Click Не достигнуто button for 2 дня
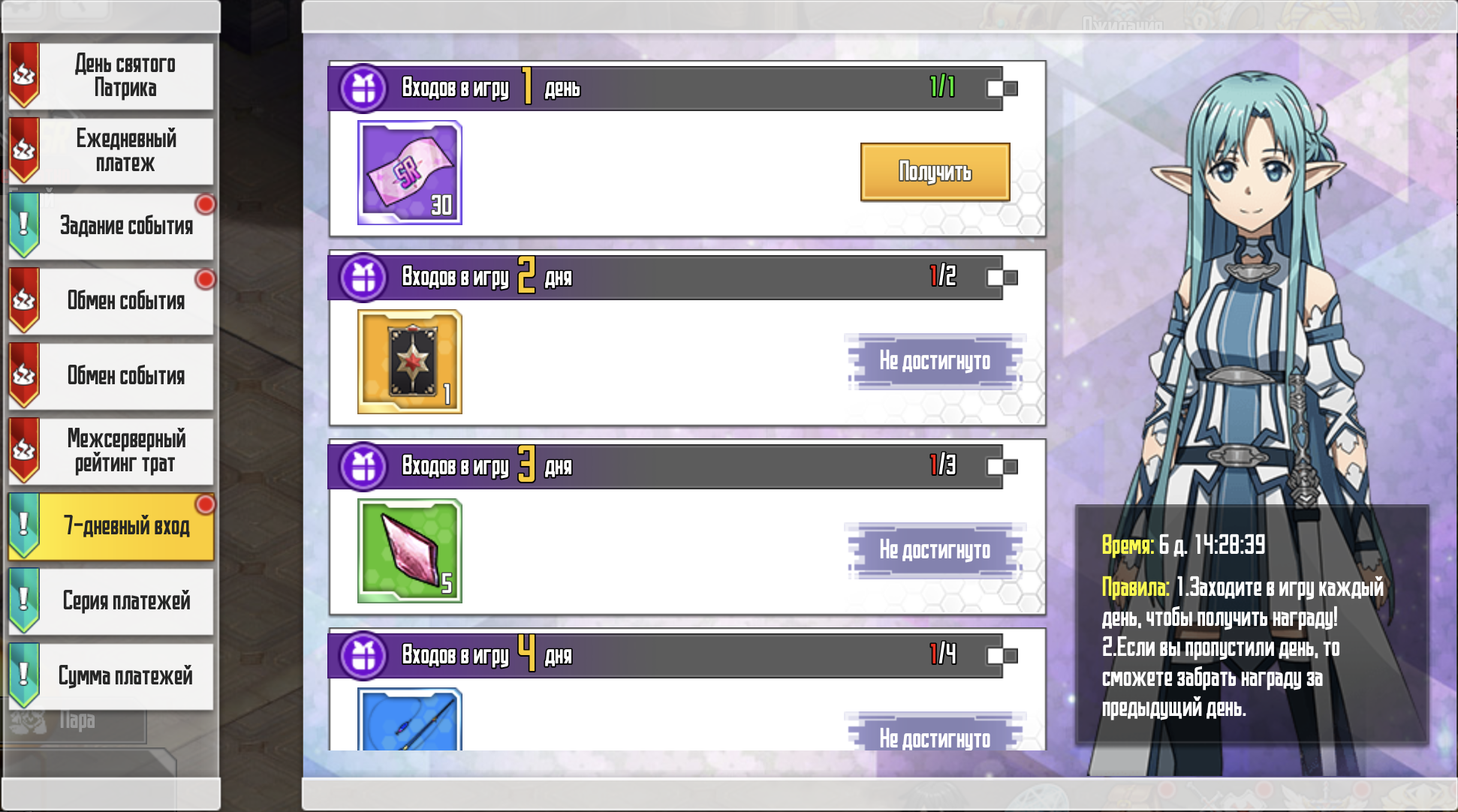This screenshot has height=812, width=1458. 935,361
